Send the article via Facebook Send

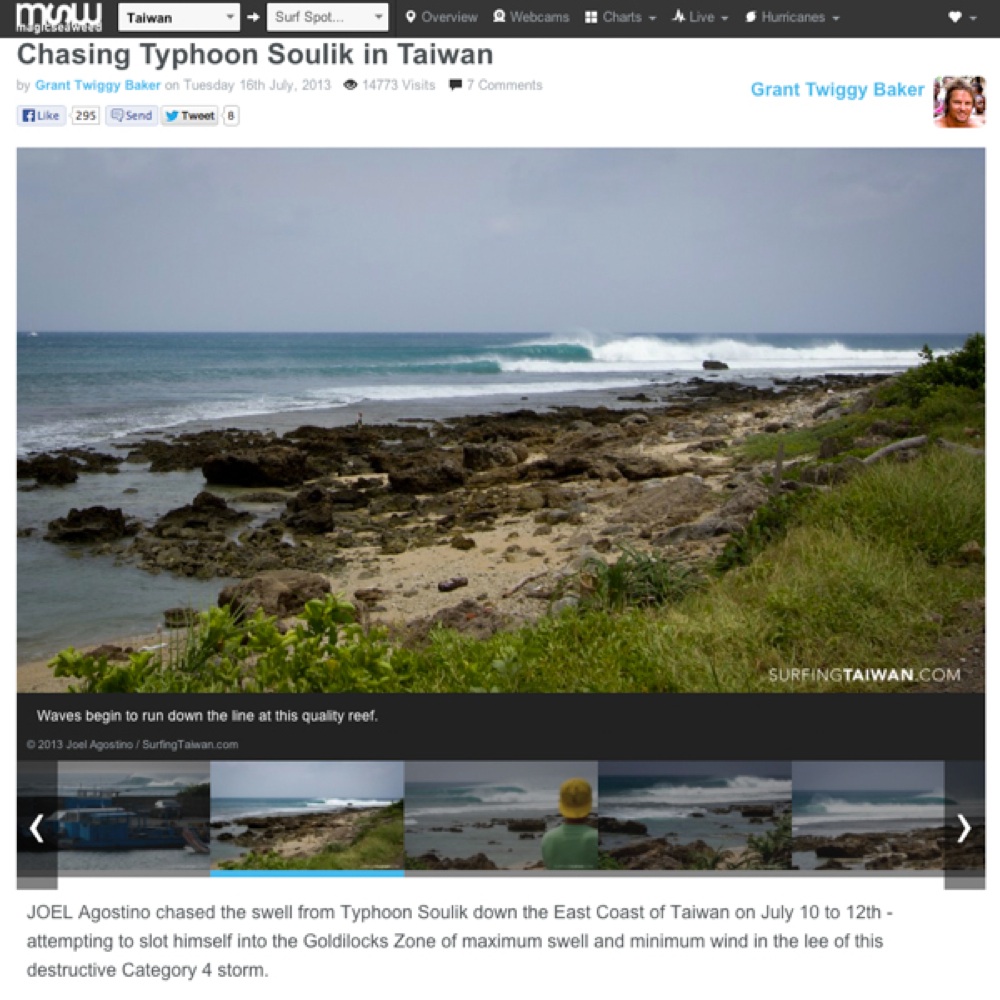coord(131,115)
